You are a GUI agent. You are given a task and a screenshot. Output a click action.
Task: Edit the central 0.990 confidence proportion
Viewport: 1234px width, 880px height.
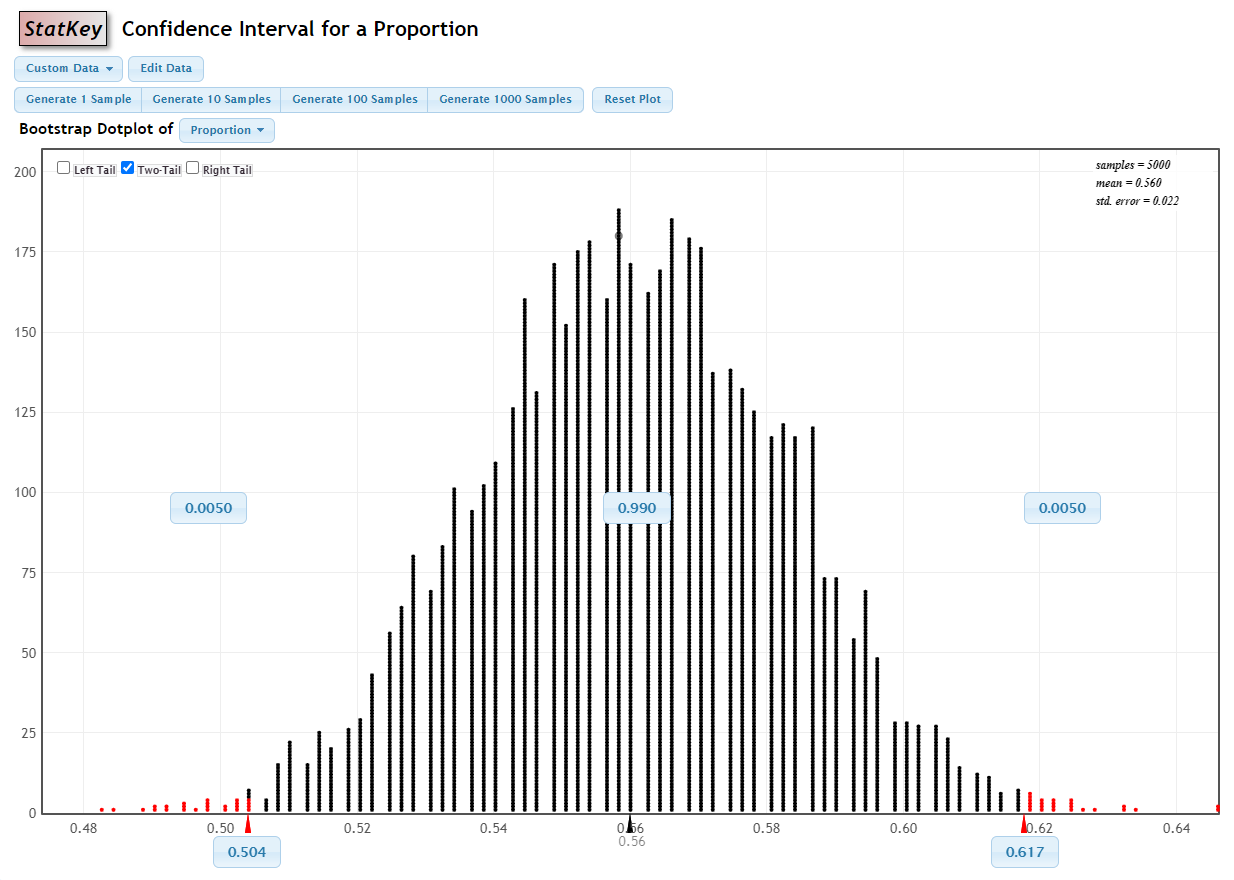[x=636, y=508]
